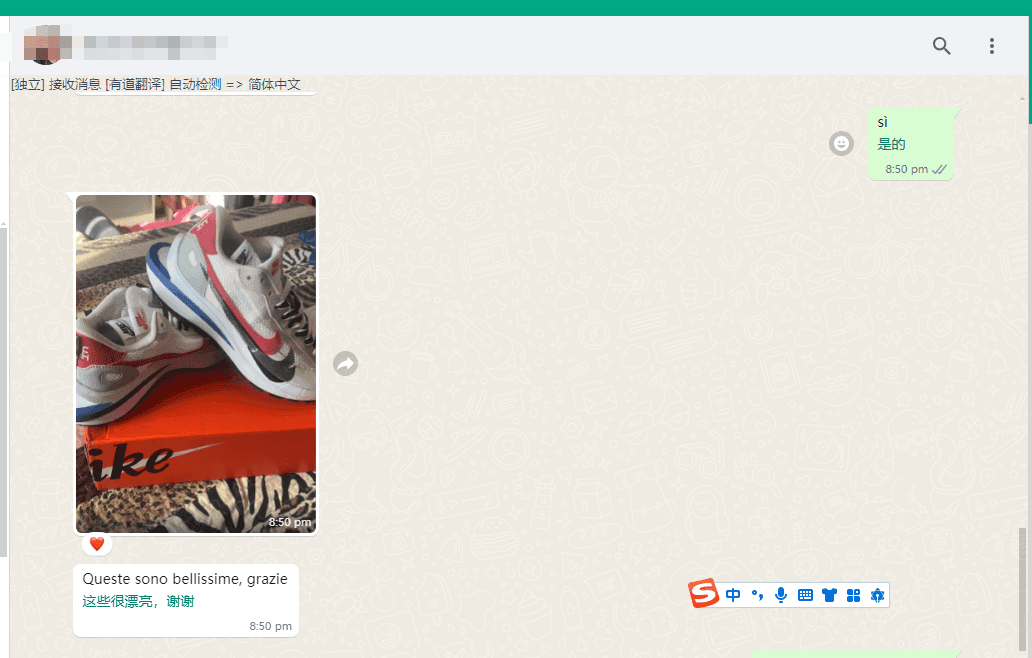Open Sogou soft keyboard
Viewport: 1032px width, 658px height.
pos(805,595)
